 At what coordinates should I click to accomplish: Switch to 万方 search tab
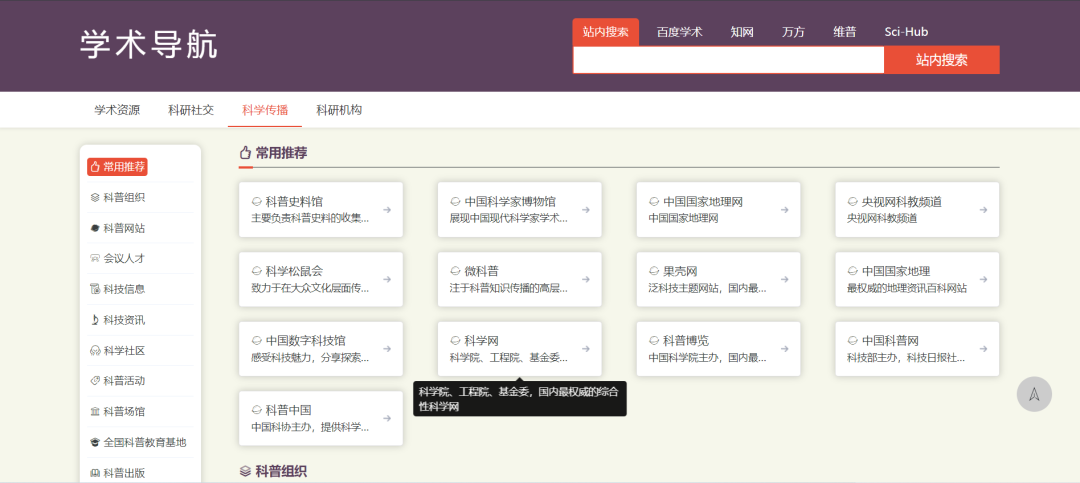pos(793,32)
